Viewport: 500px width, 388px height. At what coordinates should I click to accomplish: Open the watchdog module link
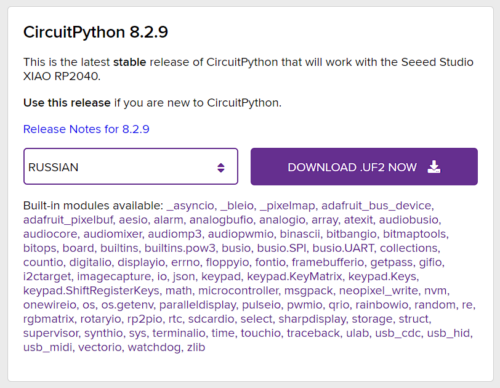pyautogui.click(x=154, y=347)
